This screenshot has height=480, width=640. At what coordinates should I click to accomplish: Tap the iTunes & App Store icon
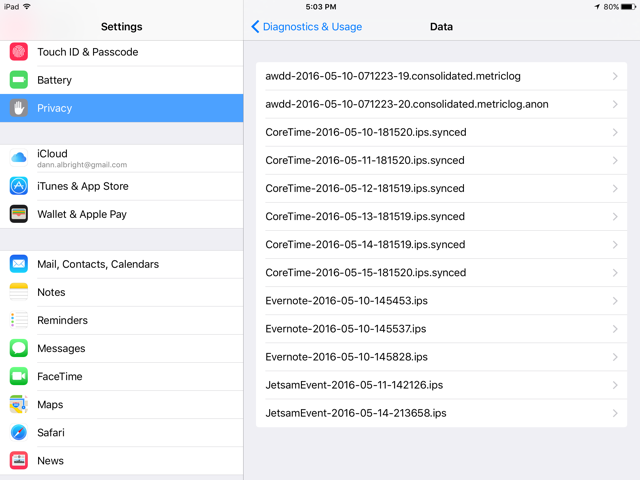19,186
